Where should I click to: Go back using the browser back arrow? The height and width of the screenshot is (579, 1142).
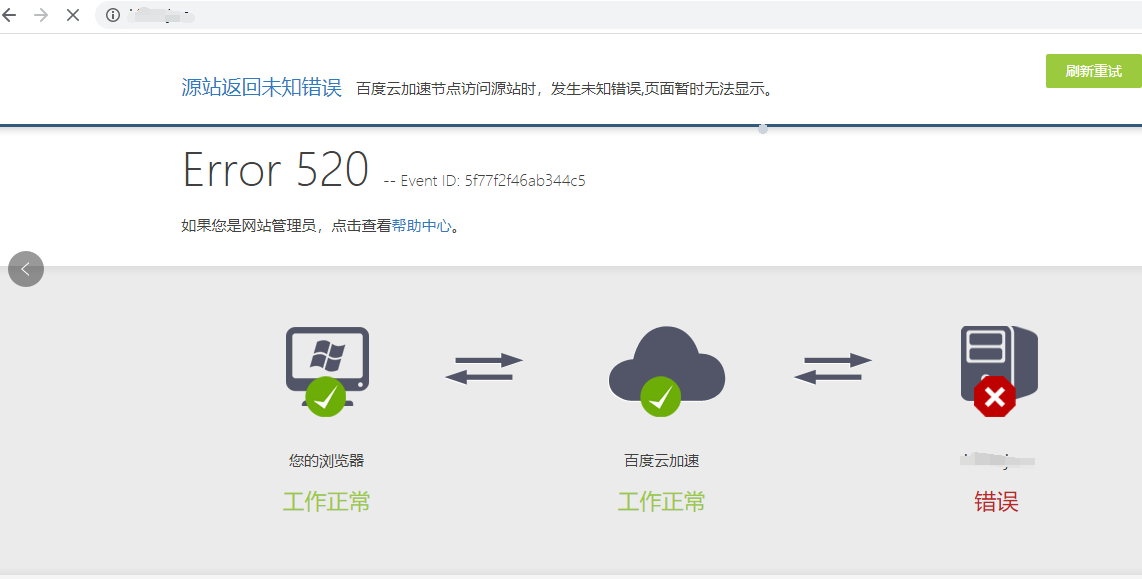(x=9, y=15)
